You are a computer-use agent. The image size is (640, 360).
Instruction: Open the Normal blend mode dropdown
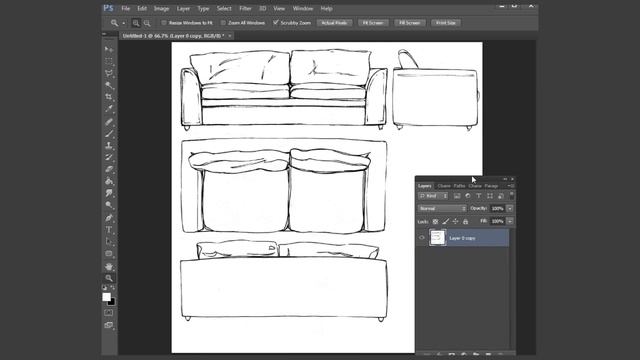(442, 209)
